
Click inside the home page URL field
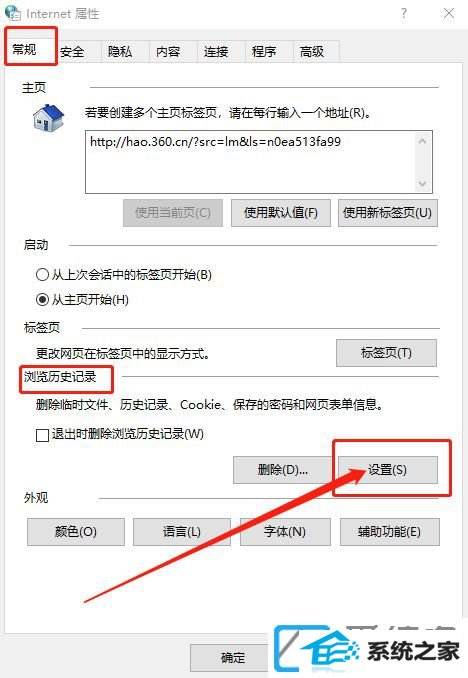[x=250, y=162]
